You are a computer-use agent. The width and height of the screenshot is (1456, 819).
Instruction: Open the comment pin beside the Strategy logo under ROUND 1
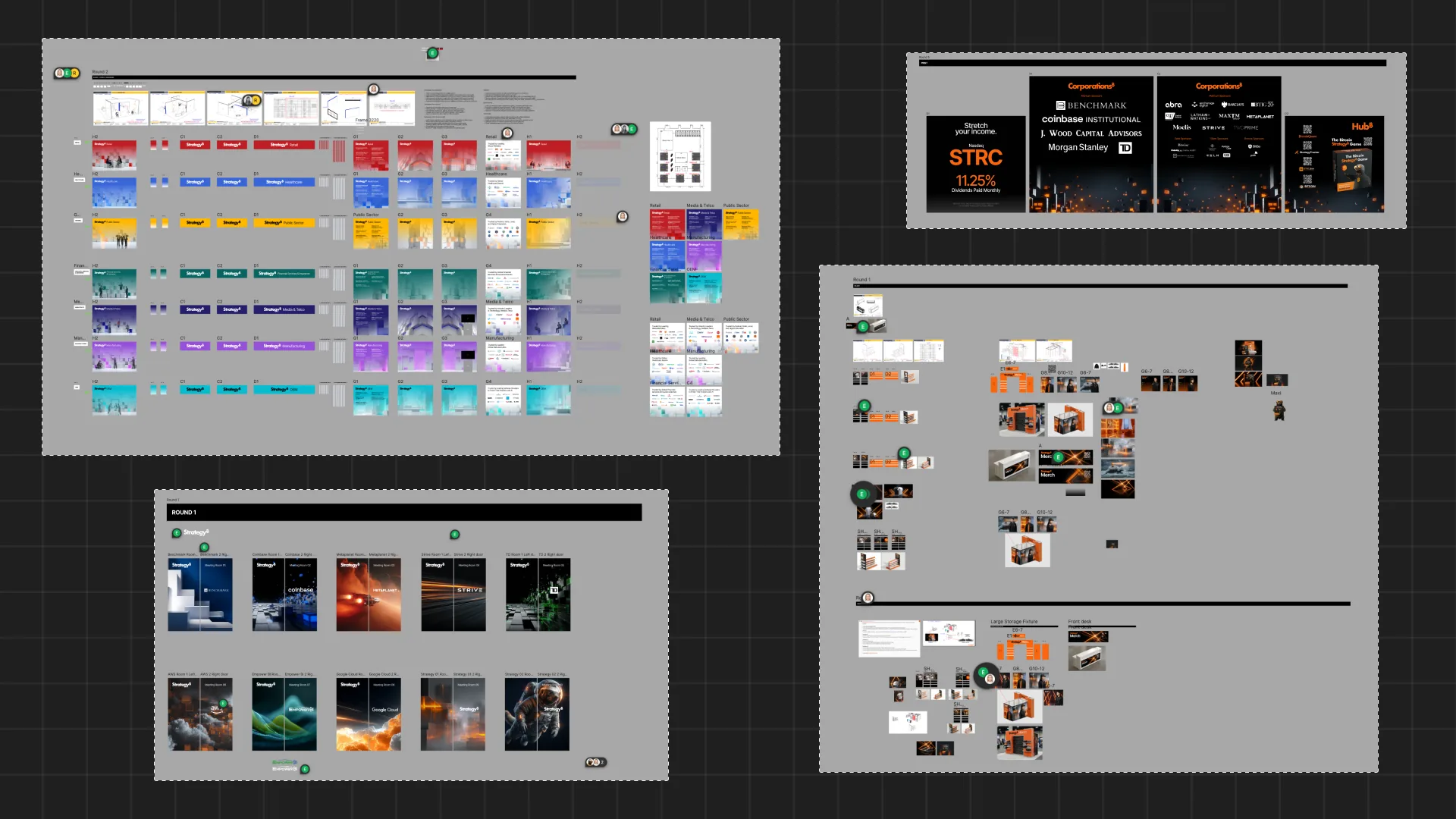[177, 533]
